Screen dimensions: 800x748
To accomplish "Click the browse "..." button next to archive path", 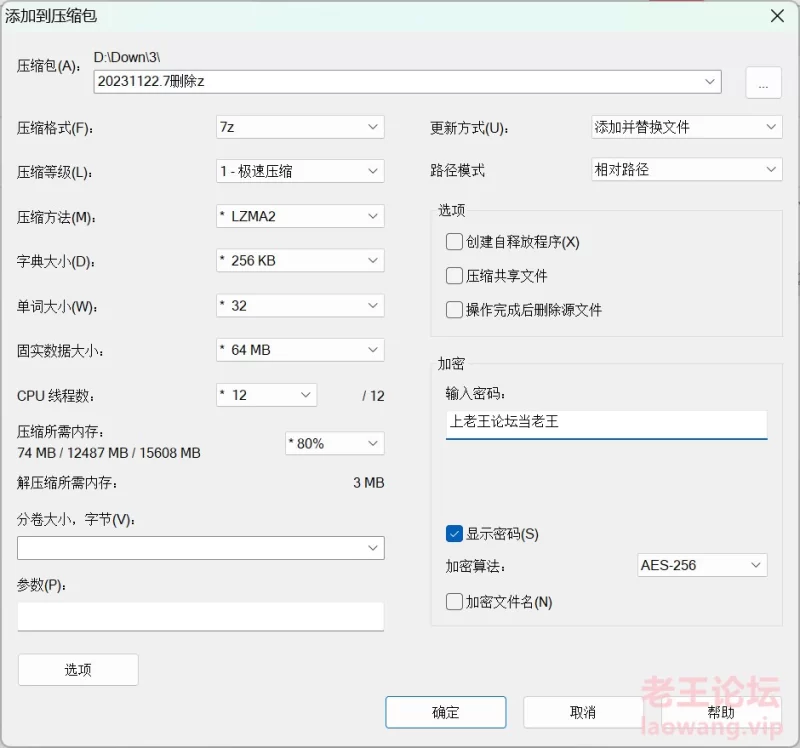I will click(x=763, y=83).
